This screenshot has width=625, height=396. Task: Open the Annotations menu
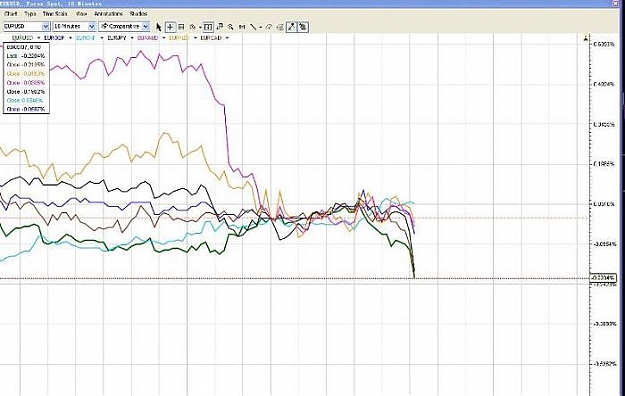(x=108, y=14)
